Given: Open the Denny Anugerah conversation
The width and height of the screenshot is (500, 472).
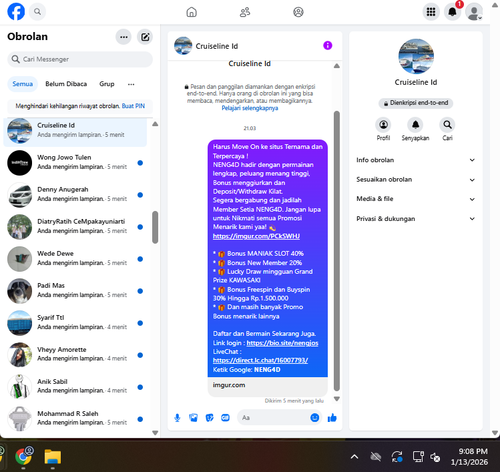Looking at the screenshot, I should click(75, 195).
